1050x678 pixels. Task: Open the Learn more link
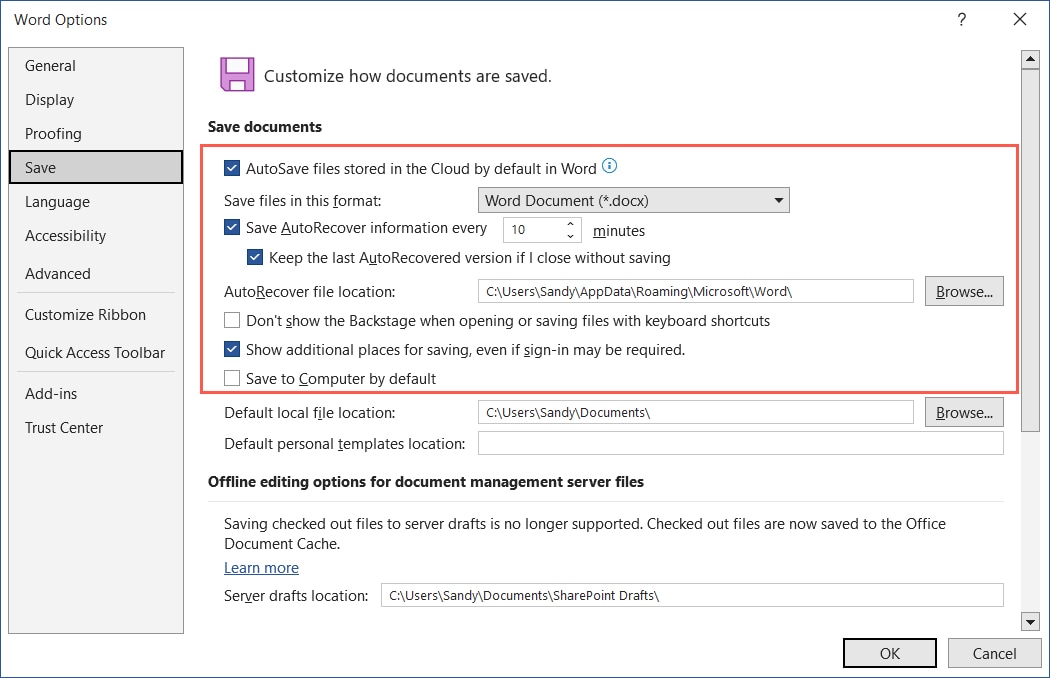click(x=261, y=567)
